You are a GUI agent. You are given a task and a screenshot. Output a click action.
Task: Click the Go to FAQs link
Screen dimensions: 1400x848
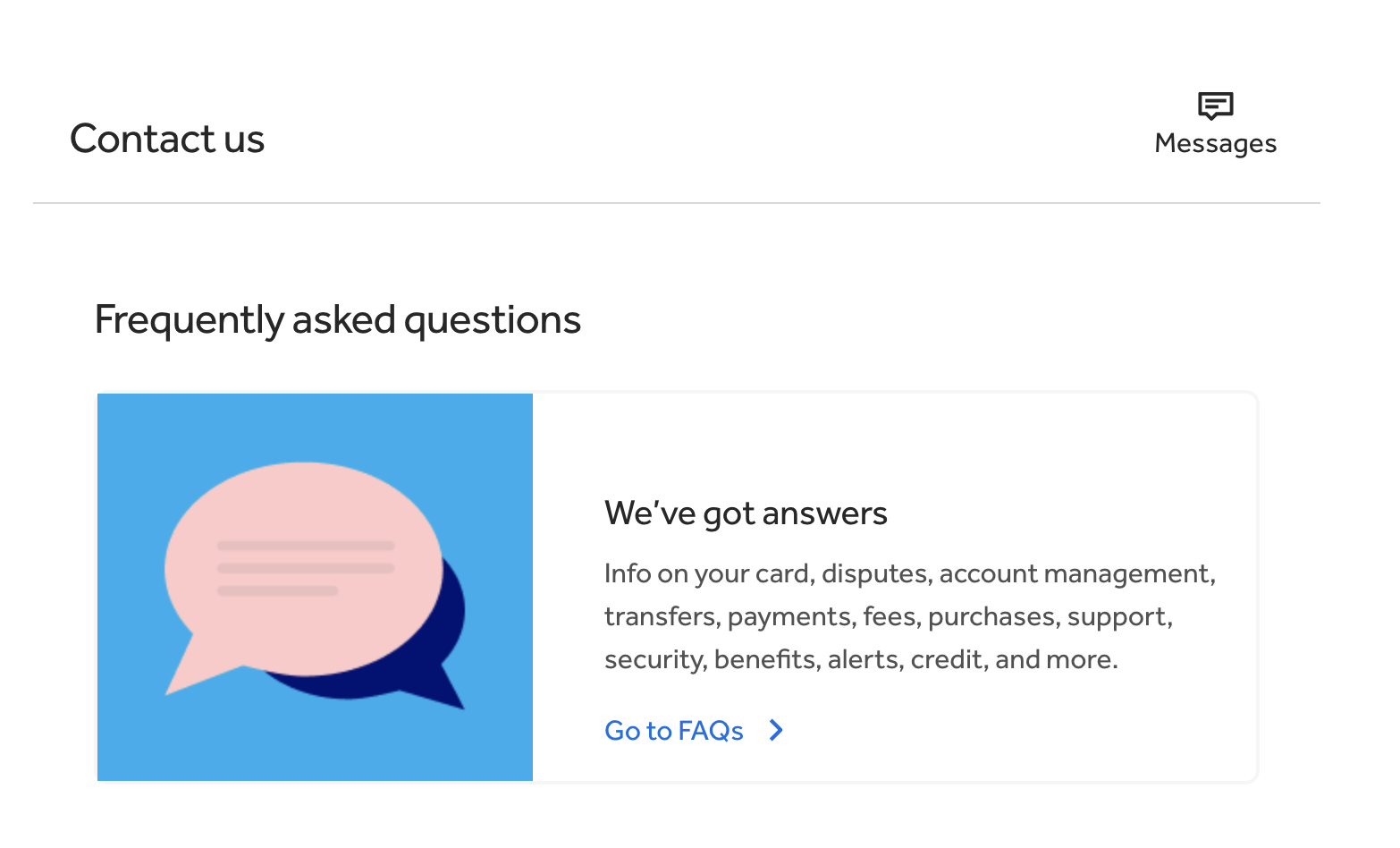[674, 731]
